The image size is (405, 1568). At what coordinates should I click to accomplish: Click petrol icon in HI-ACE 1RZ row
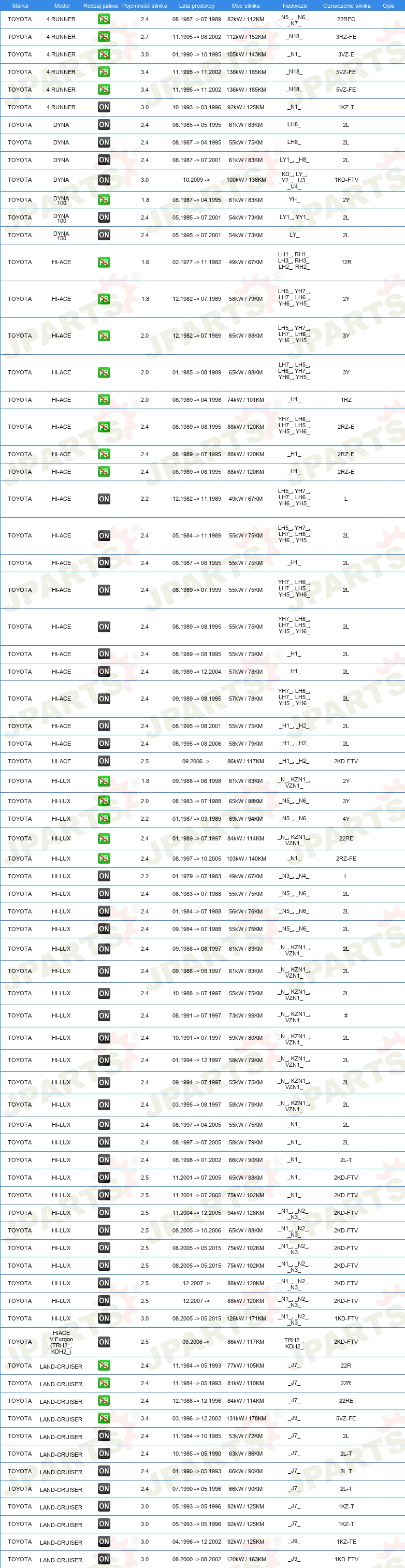[x=104, y=400]
